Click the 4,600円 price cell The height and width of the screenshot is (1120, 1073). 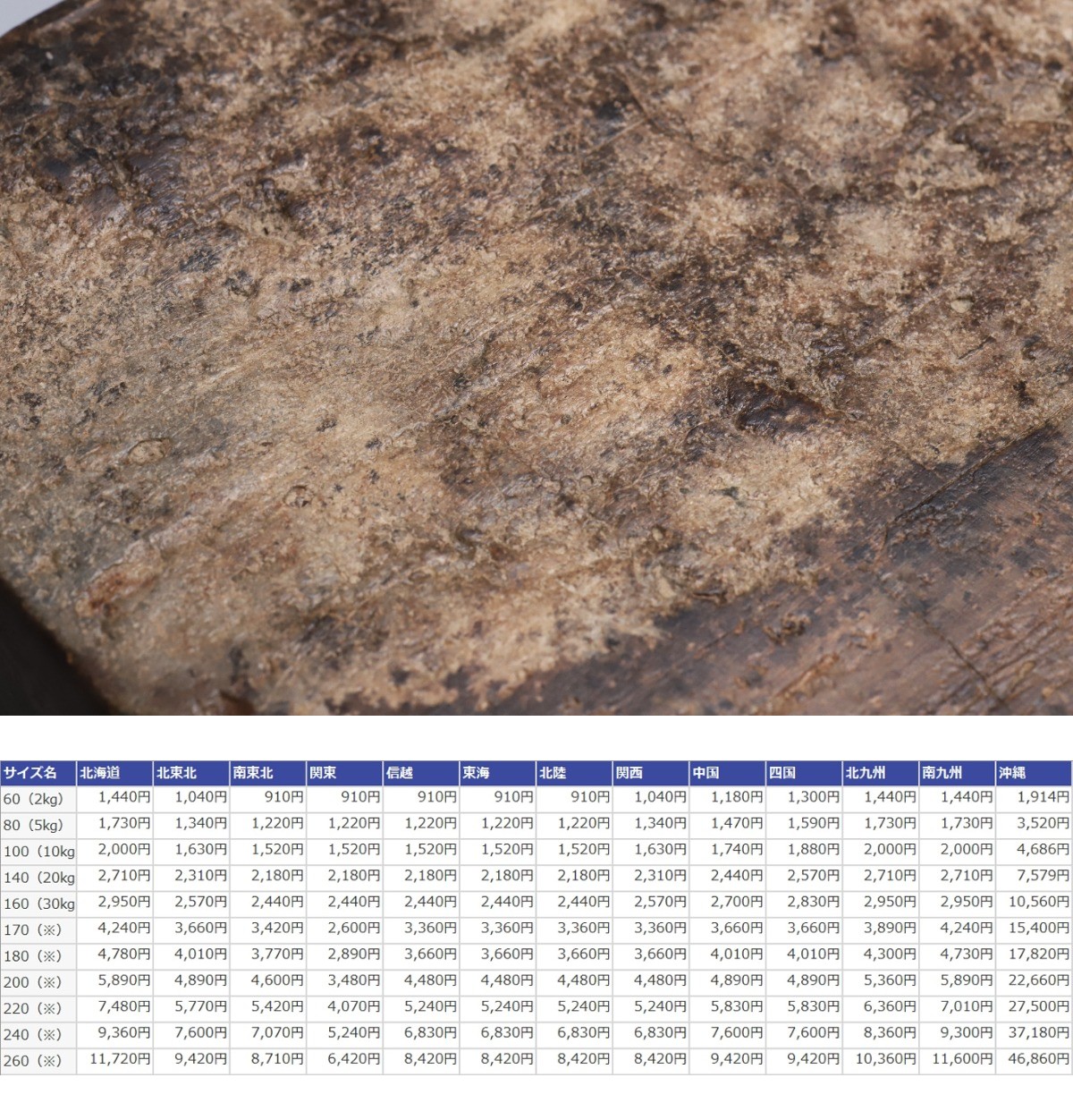268,980
